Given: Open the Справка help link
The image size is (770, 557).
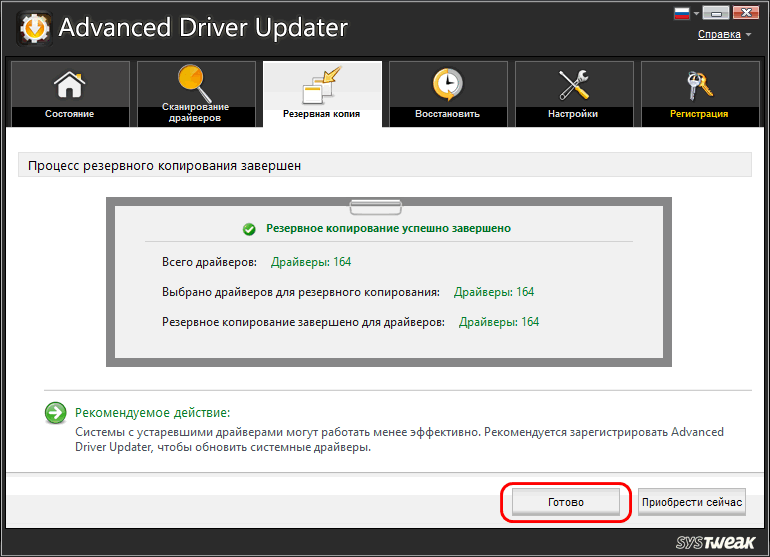Looking at the screenshot, I should pos(719,34).
